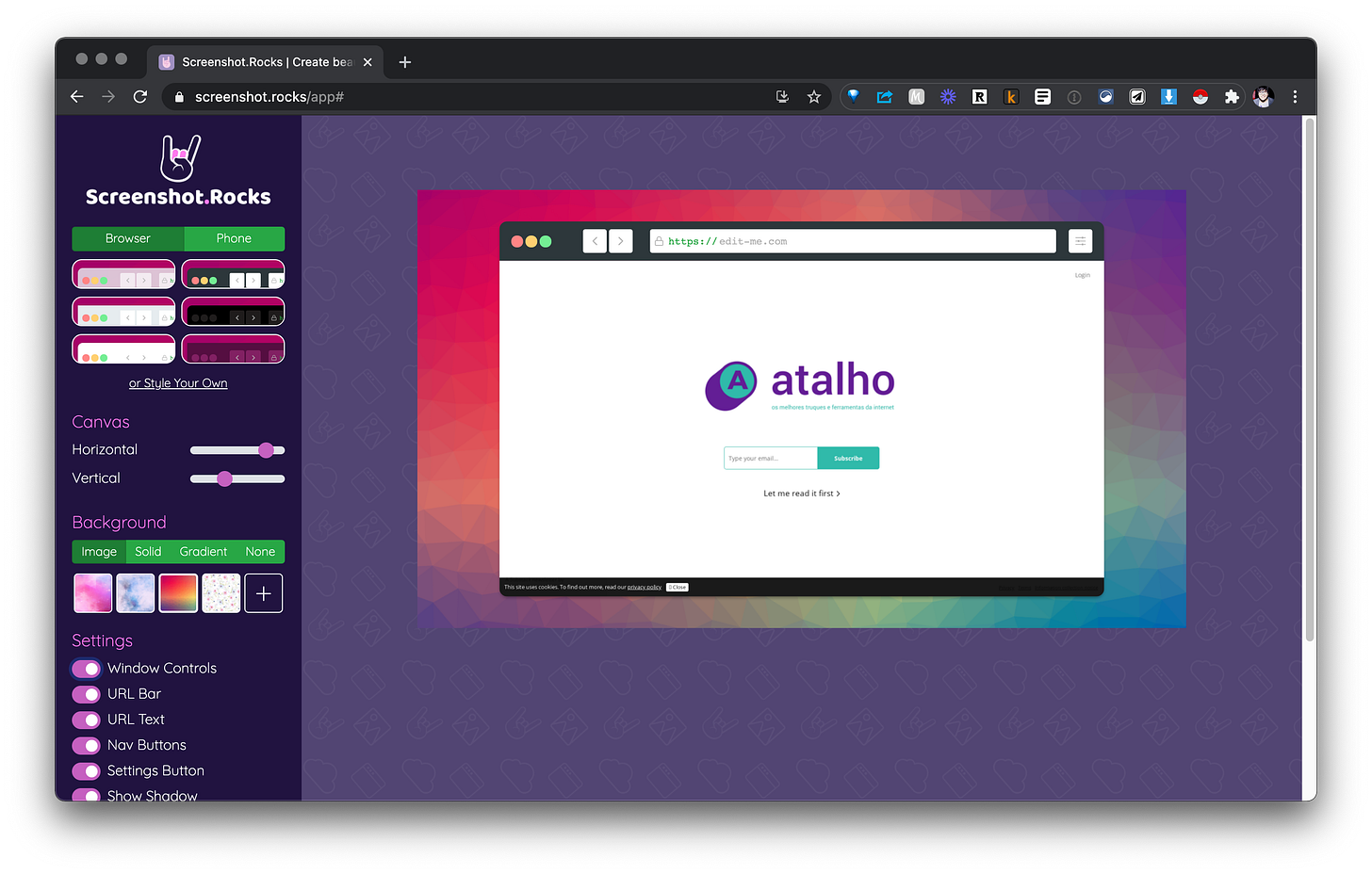
Task: Click the Login link in preview
Action: 1083,275
